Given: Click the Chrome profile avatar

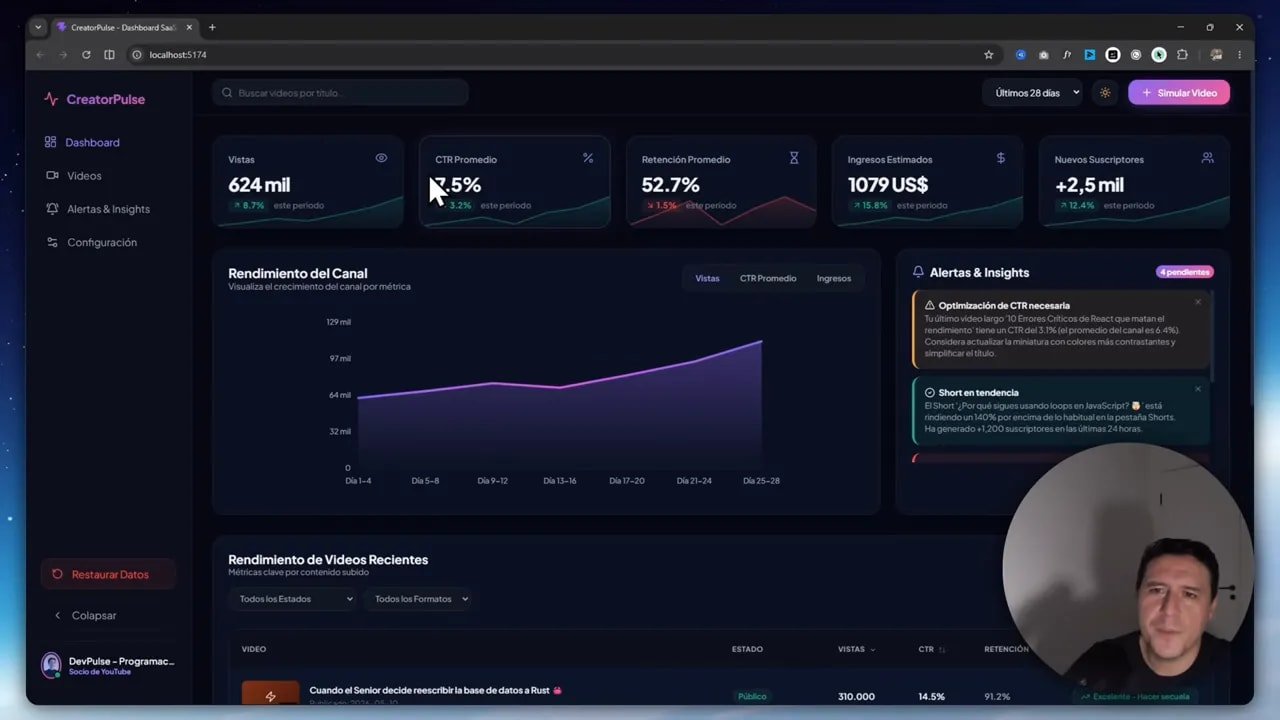Looking at the screenshot, I should click(1216, 54).
